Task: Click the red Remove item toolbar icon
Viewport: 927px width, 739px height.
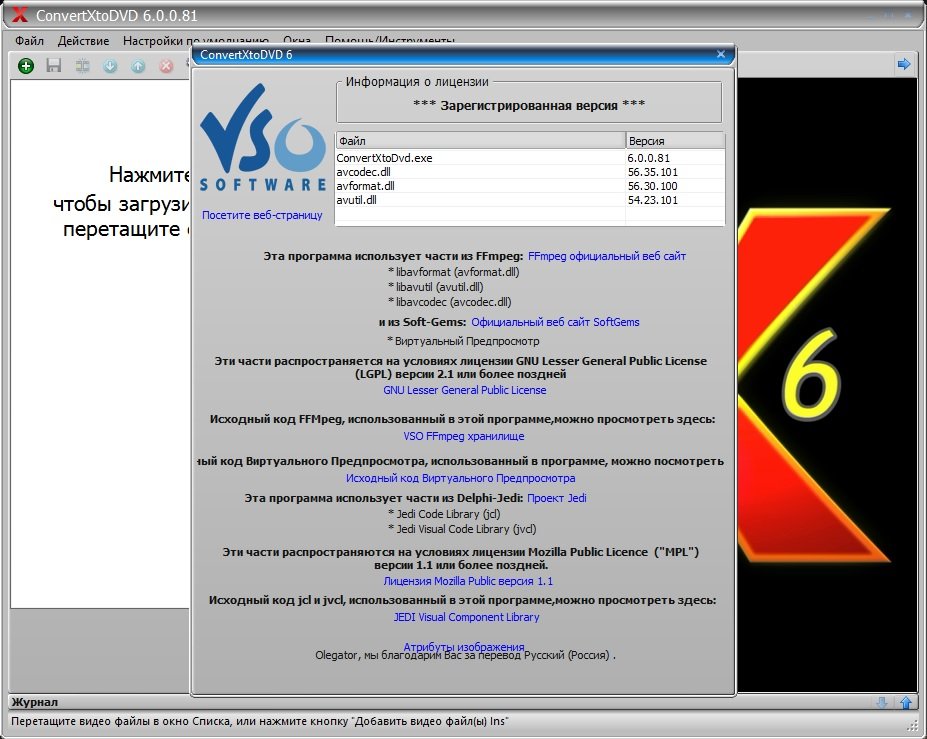Action: click(x=166, y=66)
